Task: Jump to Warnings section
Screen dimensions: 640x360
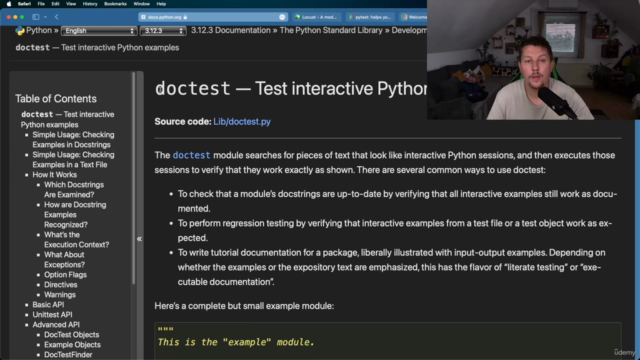Action: pos(60,295)
